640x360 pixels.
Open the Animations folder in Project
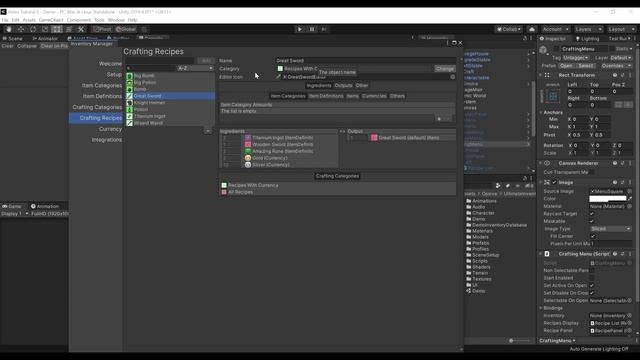pos(482,201)
